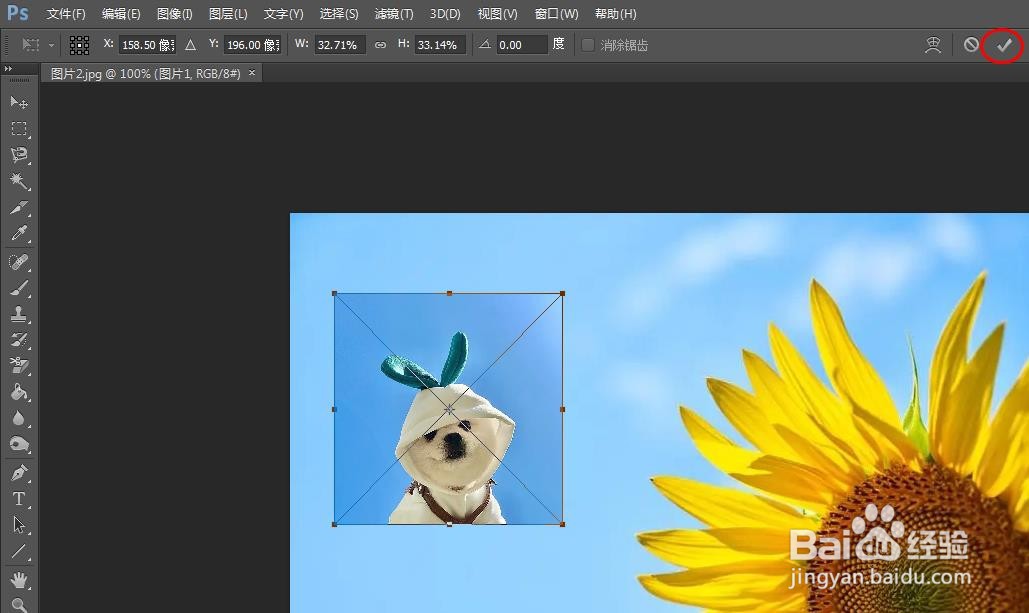Select the Blur tool

click(18, 418)
